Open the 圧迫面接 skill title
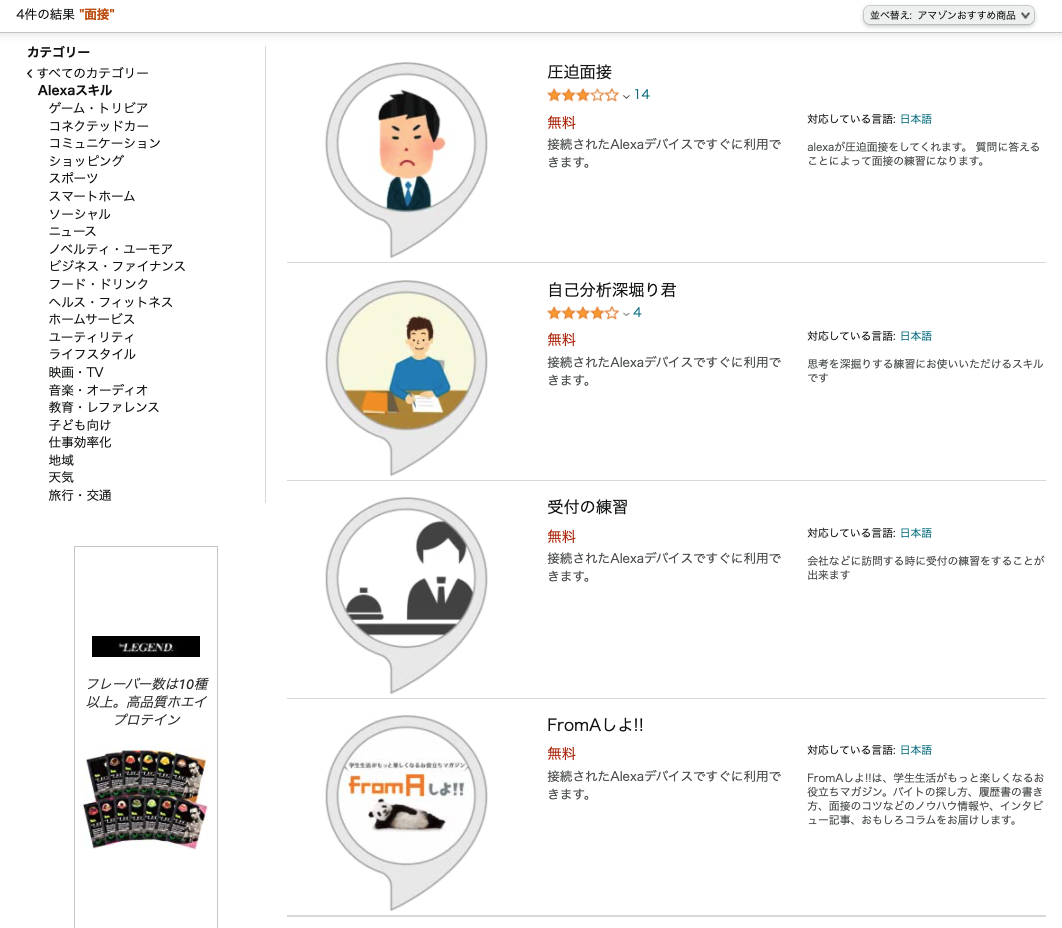The width and height of the screenshot is (1062, 928). tap(579, 72)
